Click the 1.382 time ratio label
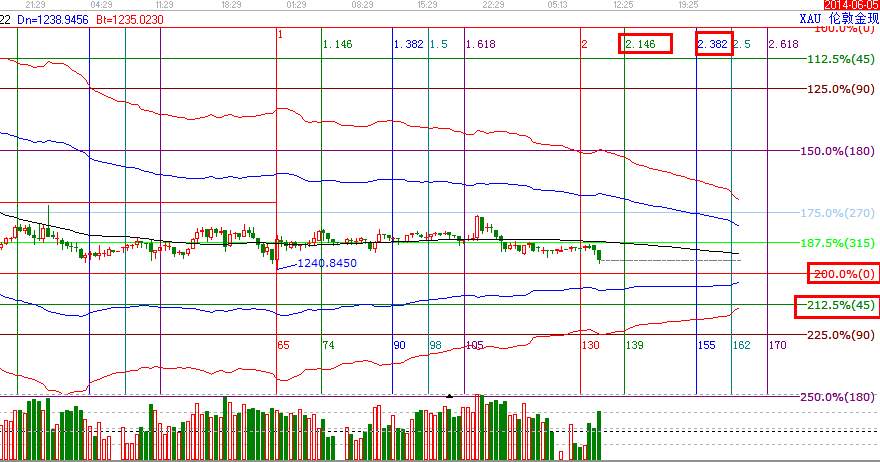880x462 pixels. point(409,44)
